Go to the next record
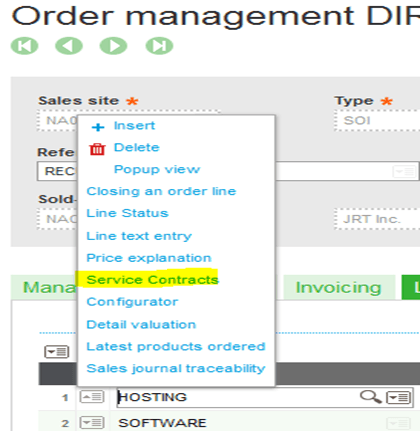Image resolution: width=420 pixels, height=431 pixels. tap(114, 46)
